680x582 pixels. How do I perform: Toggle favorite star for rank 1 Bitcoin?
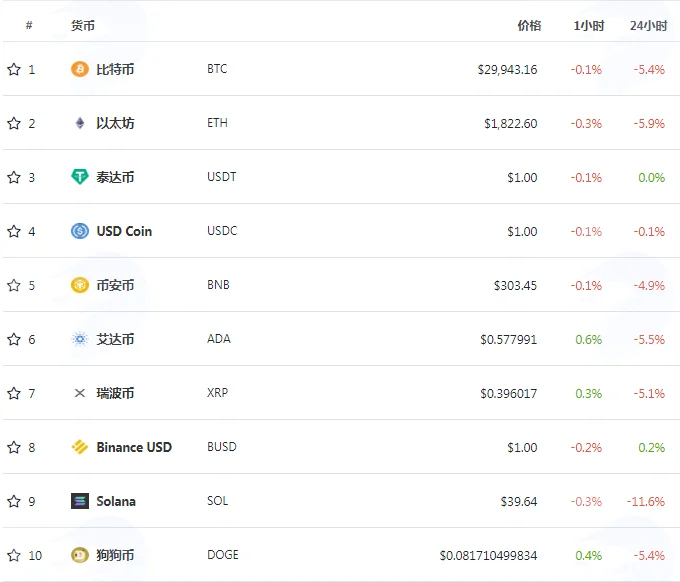coord(14,69)
